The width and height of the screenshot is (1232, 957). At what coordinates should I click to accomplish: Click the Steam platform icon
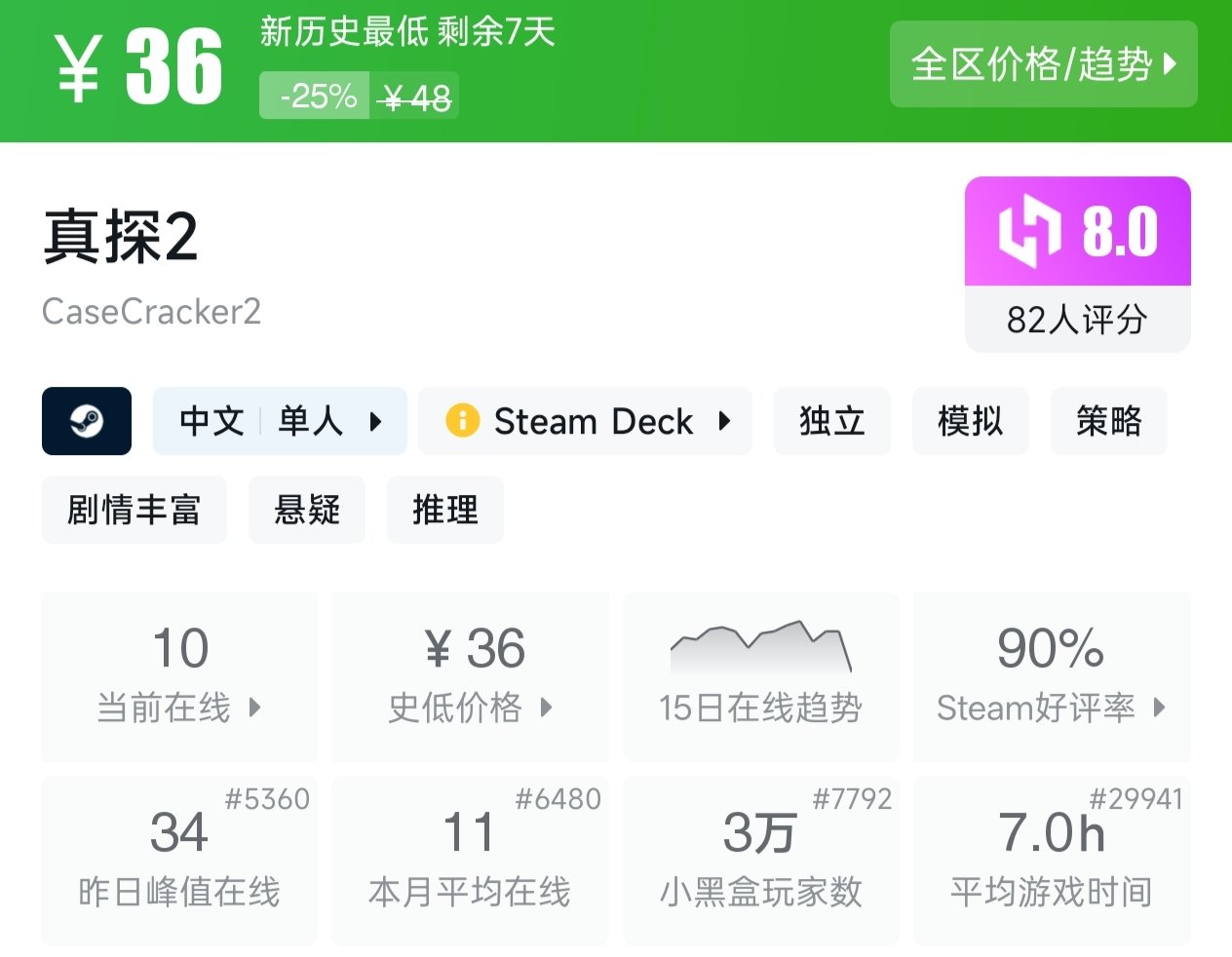[87, 421]
